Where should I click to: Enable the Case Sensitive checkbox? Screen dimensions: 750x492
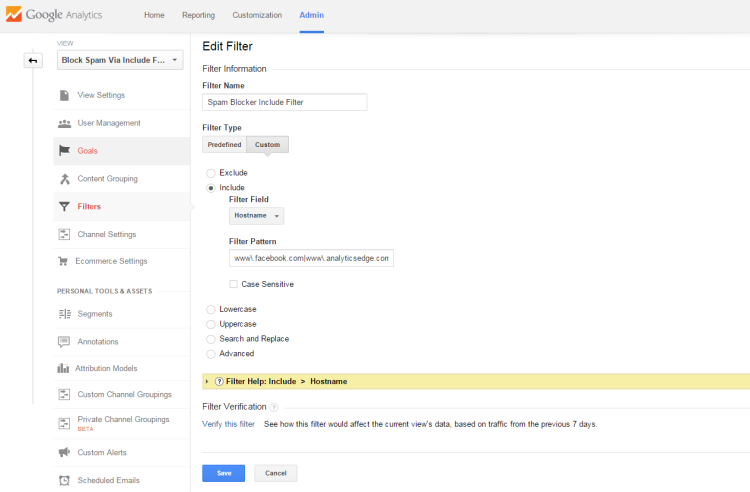pos(233,284)
